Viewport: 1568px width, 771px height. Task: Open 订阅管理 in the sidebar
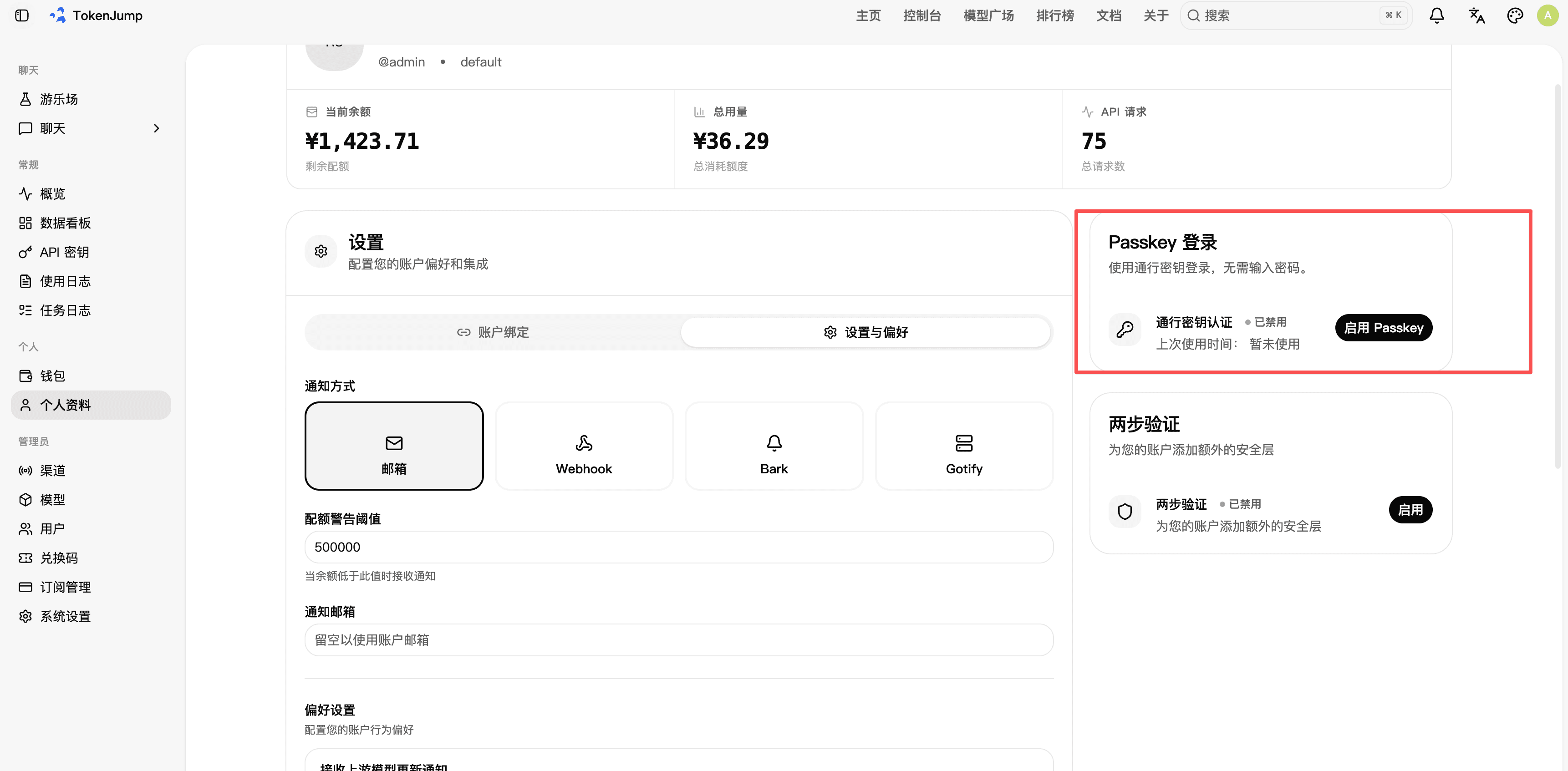coord(92,587)
